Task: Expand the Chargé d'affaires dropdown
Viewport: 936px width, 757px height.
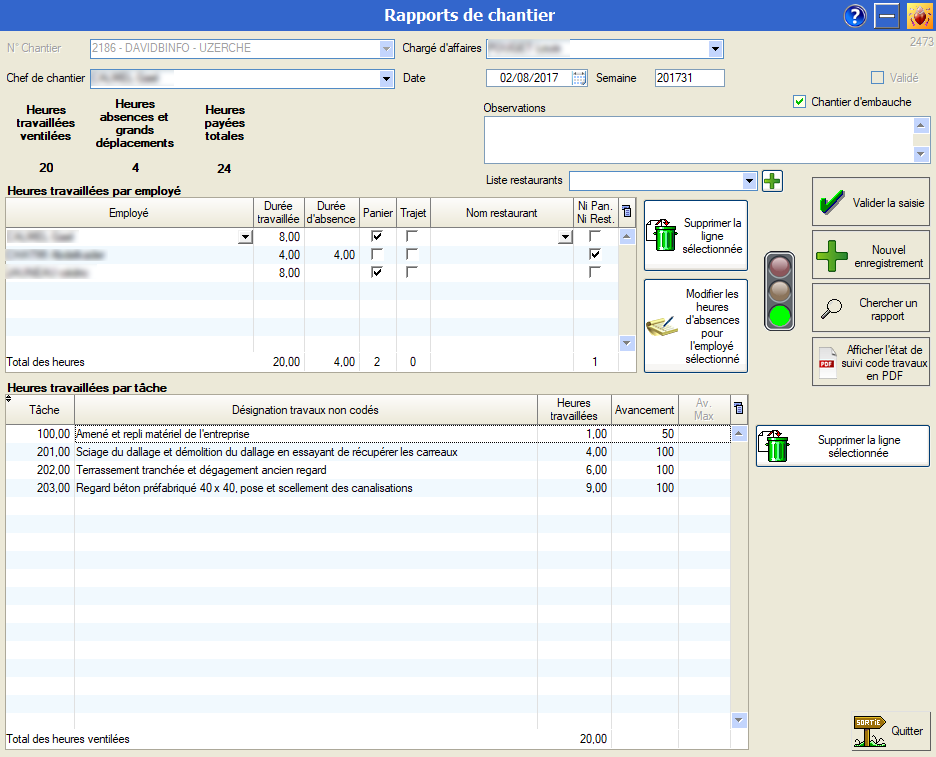Action: [715, 49]
